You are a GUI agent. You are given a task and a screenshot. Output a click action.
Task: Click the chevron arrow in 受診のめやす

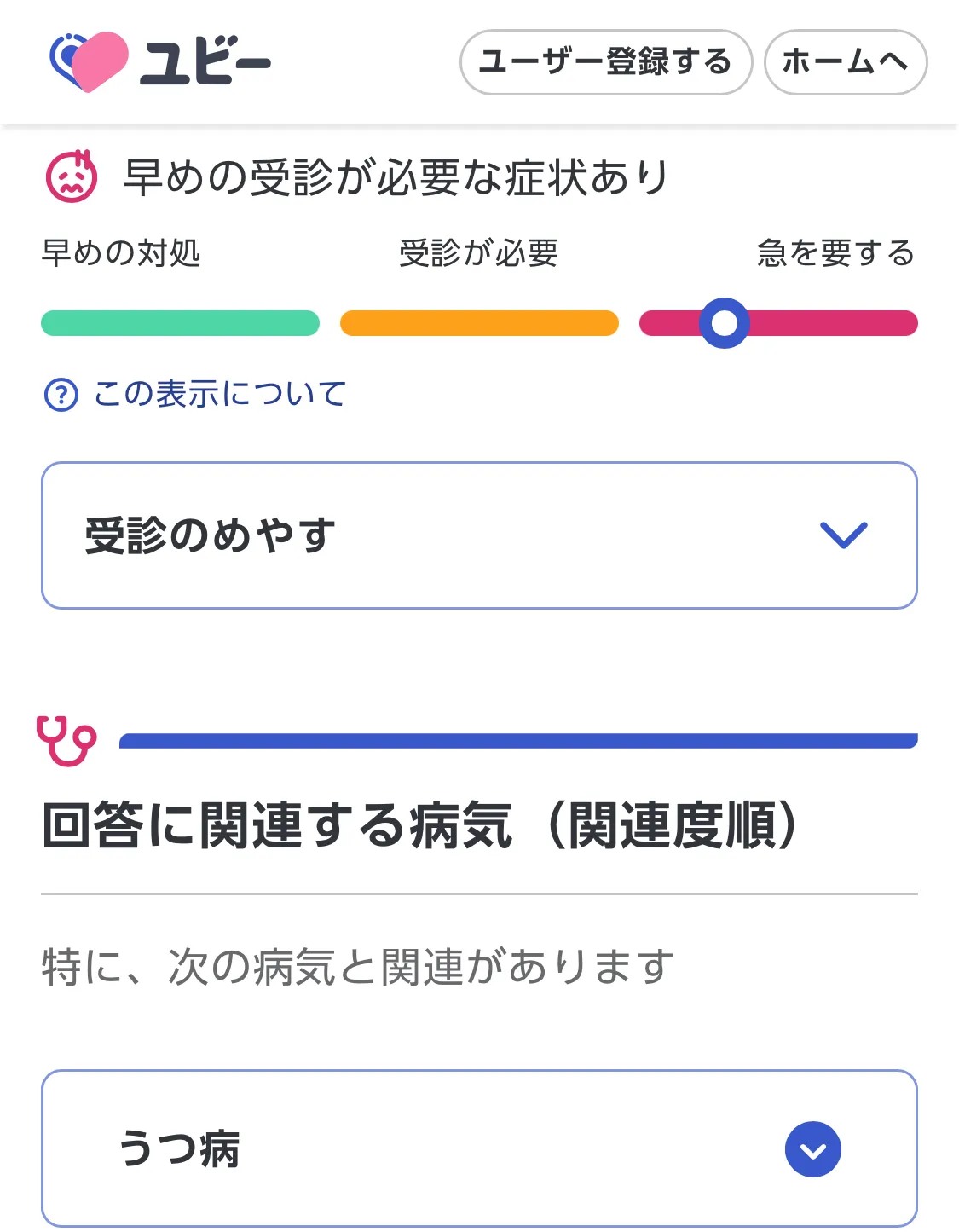(843, 535)
